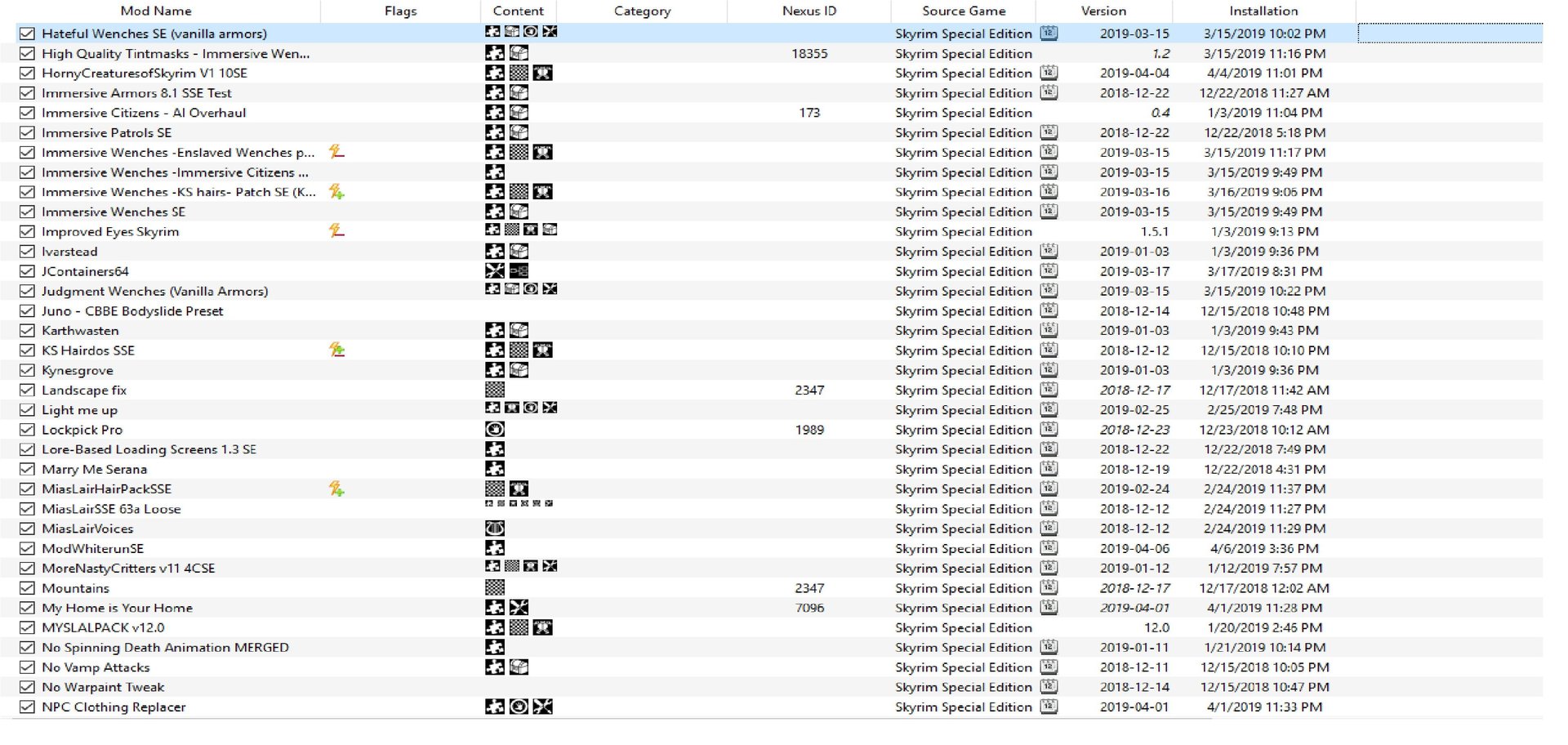
Task: Click the Skyrim Special Edition cell for Kynesgrove
Action: tap(964, 370)
